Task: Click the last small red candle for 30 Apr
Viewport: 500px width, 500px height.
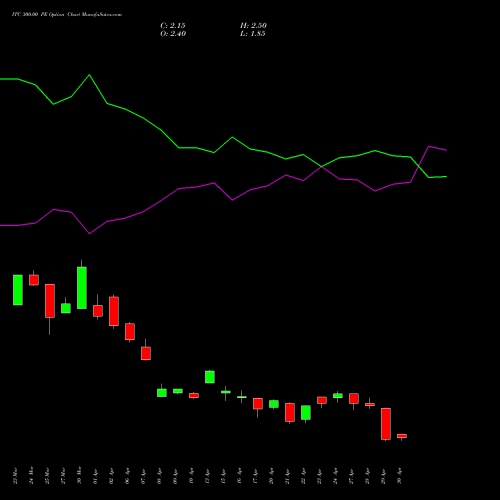Action: point(402,436)
